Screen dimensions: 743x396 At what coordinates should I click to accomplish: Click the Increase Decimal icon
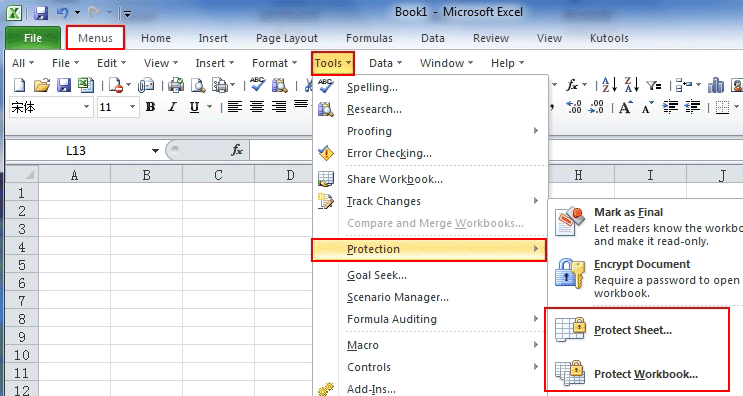point(574,107)
